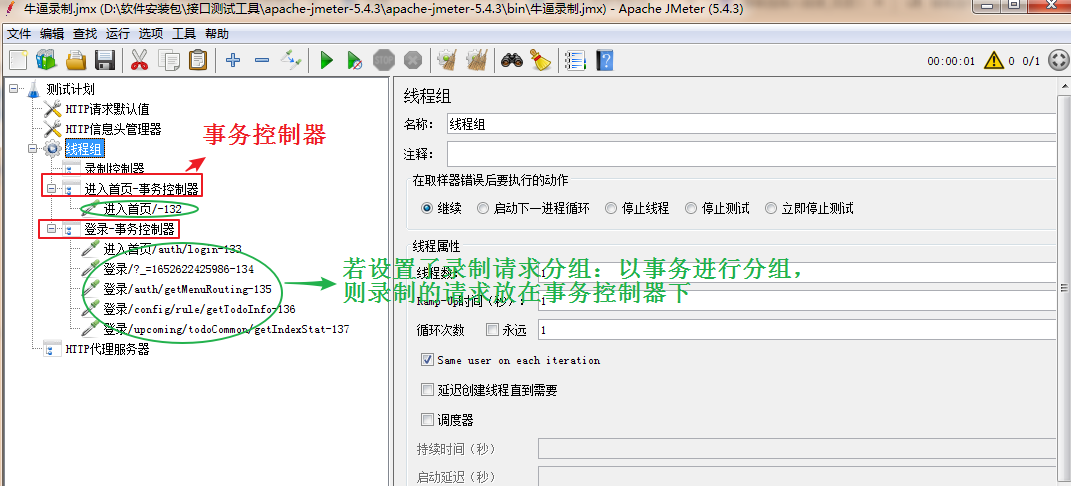Collapse the 线程组 tree node
Screen dimensions: 1071x486
(32, 148)
